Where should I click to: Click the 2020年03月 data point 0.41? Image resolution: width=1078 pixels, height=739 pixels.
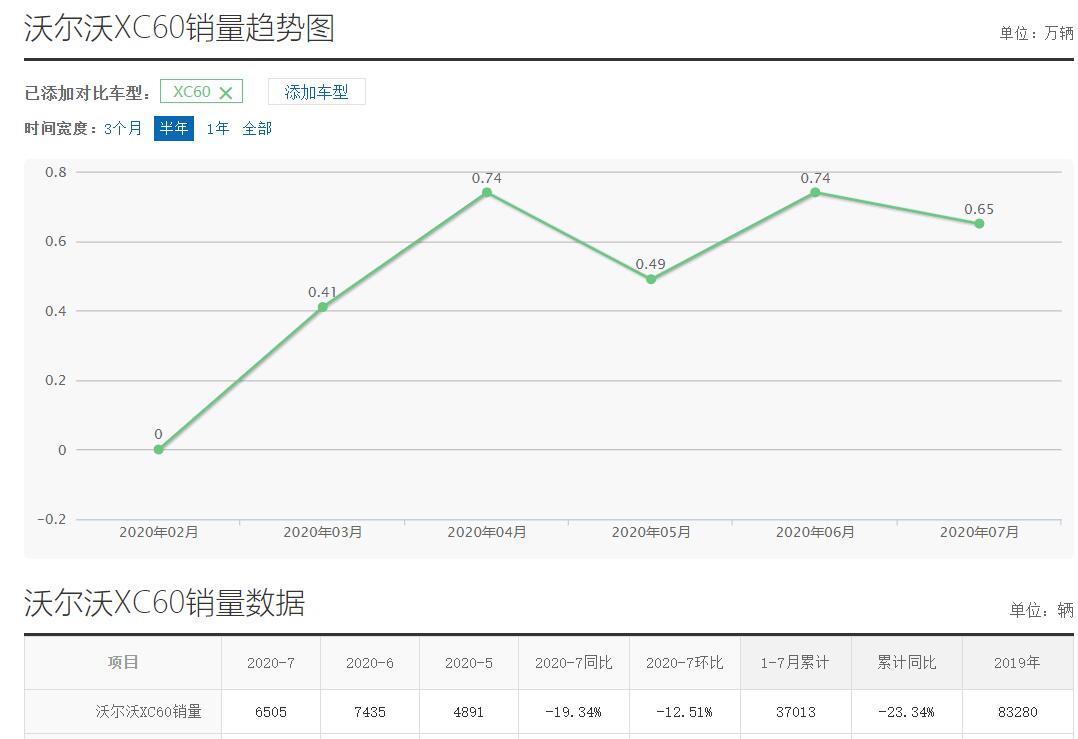tap(323, 307)
